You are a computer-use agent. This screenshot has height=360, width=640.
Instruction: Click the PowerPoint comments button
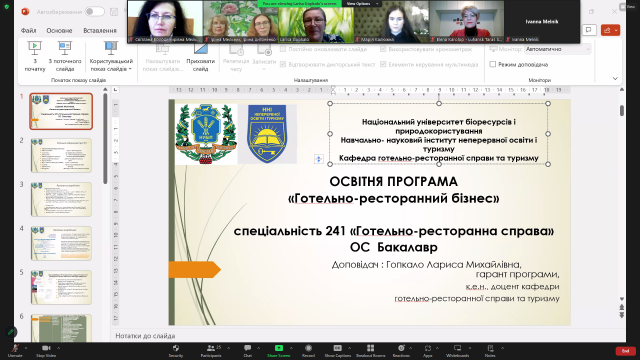(589, 30)
